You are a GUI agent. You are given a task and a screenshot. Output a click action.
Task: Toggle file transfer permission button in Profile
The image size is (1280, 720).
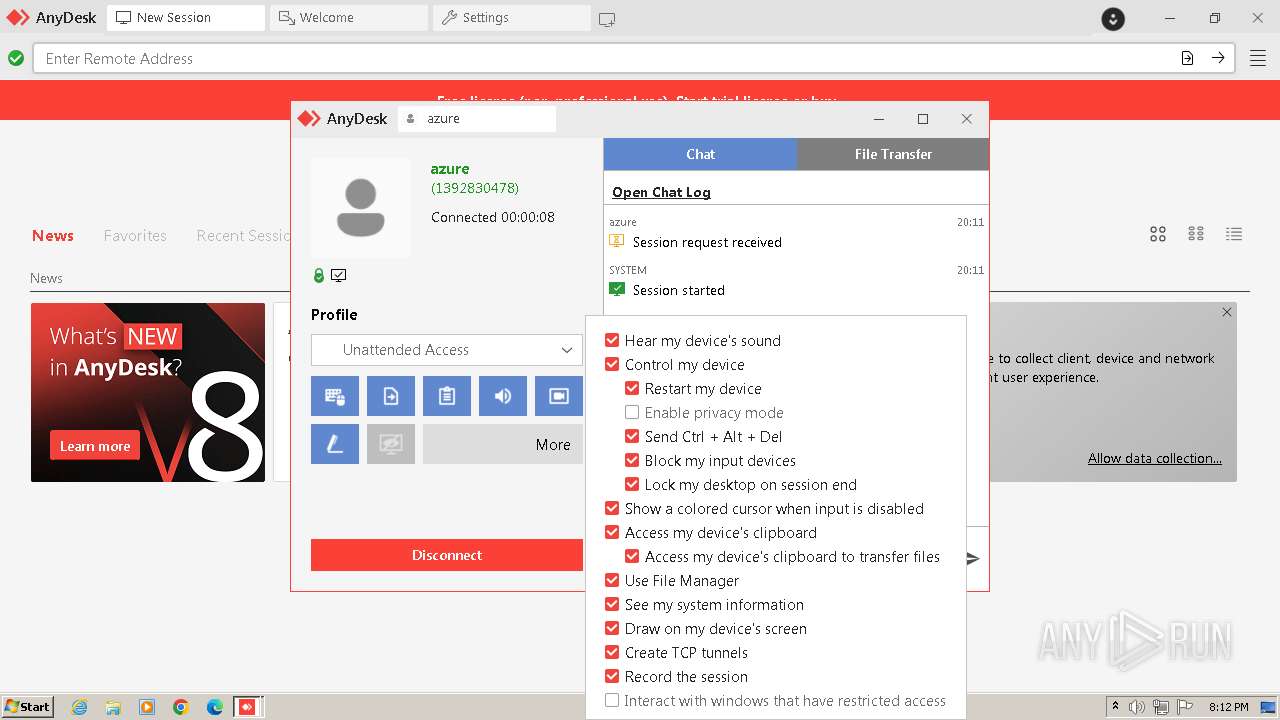pos(391,396)
